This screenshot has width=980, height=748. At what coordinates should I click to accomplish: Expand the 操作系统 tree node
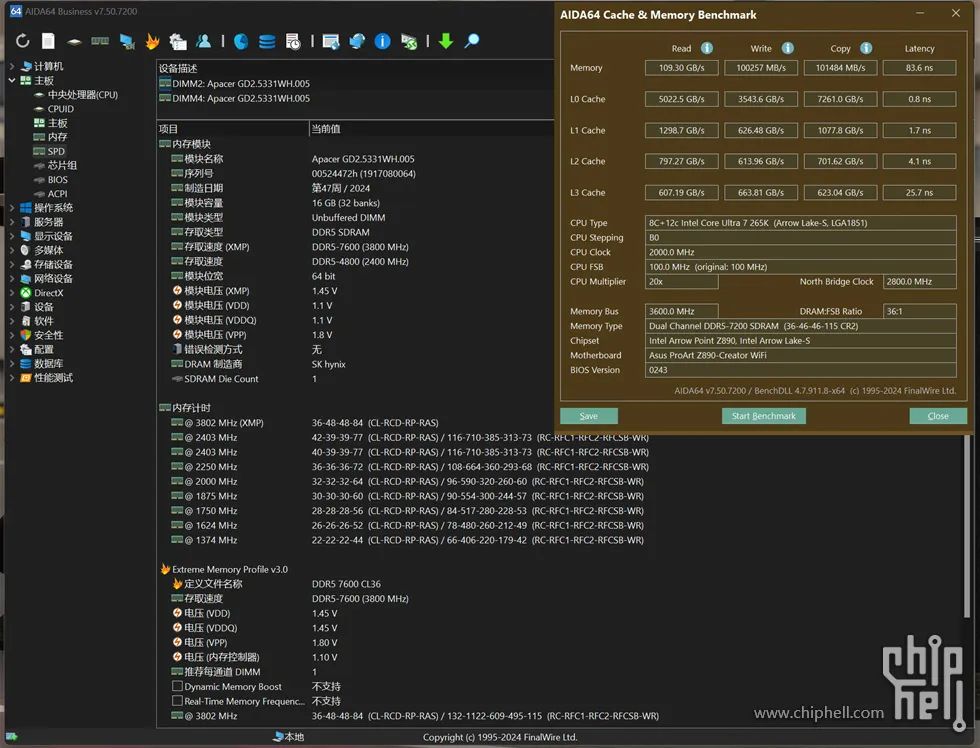12,207
